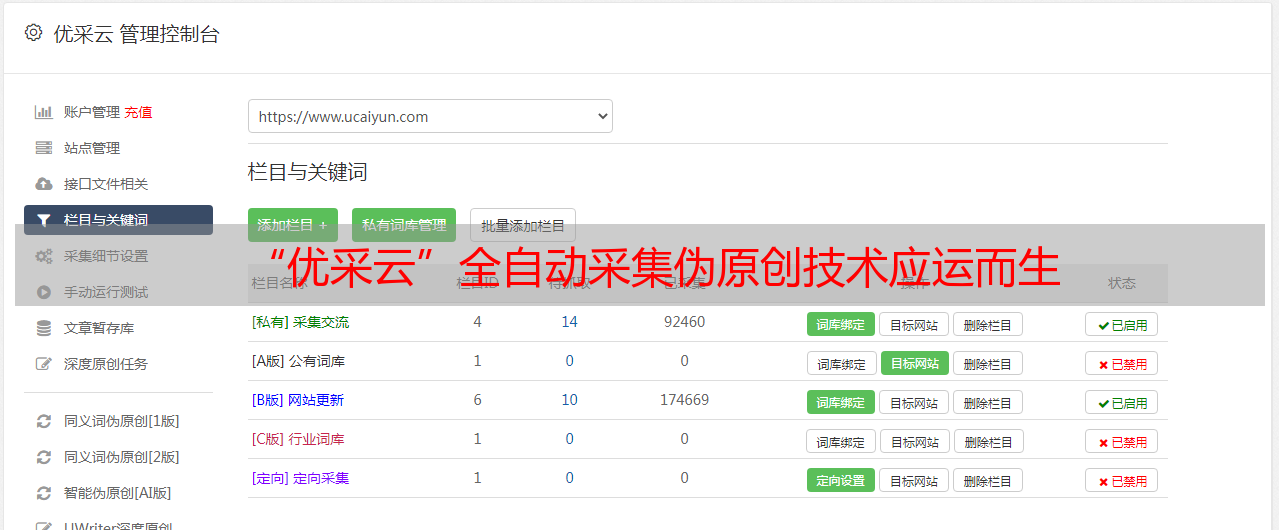Click the [C版] 行业词库 column name
The height and width of the screenshot is (530, 1279).
298,439
